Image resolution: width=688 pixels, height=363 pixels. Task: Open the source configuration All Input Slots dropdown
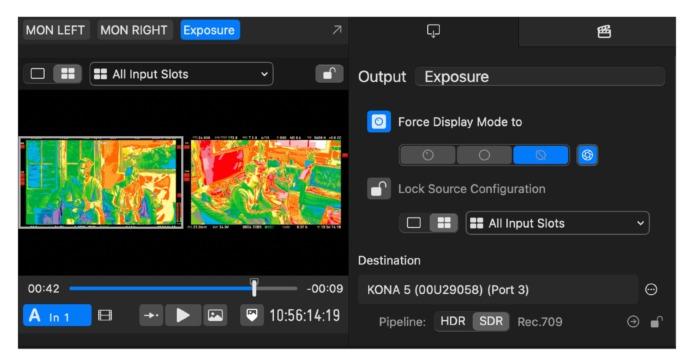tap(557, 223)
